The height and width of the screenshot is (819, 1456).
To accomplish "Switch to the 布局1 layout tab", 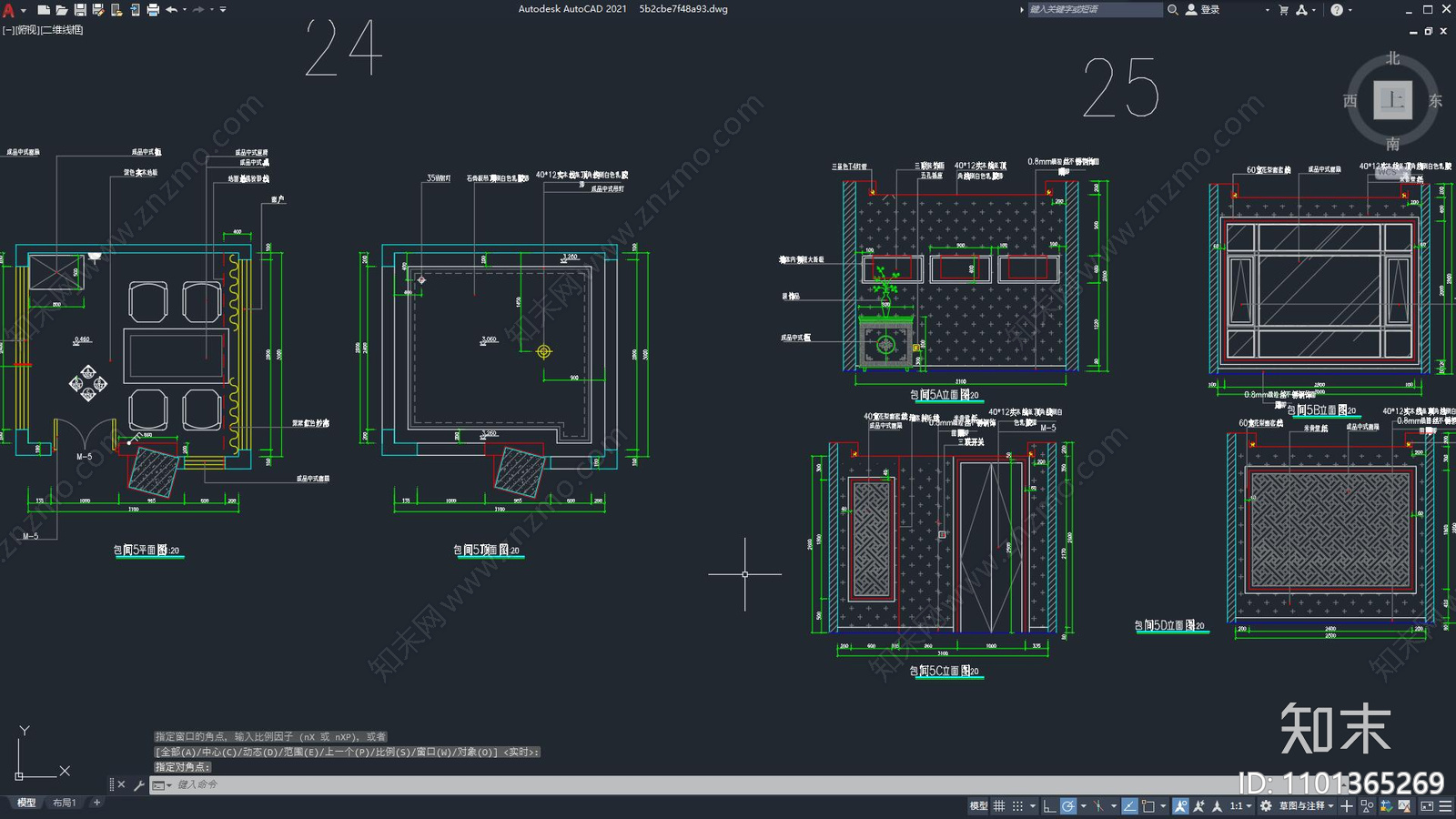I will click(x=64, y=803).
